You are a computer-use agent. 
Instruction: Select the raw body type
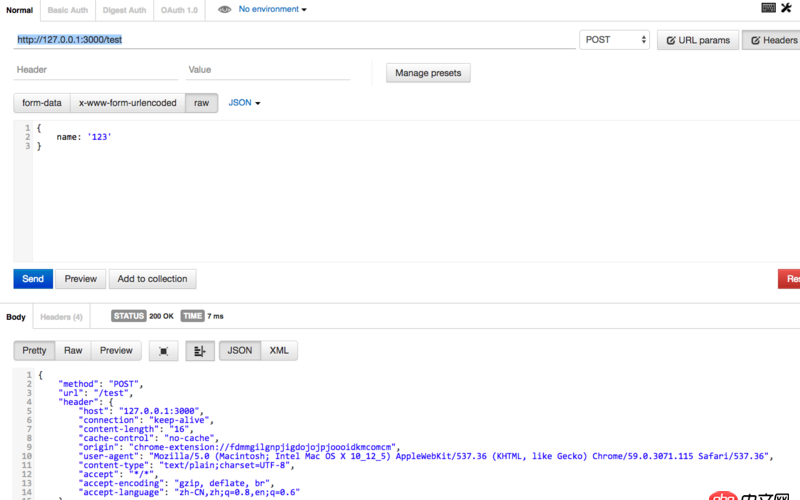tap(202, 103)
